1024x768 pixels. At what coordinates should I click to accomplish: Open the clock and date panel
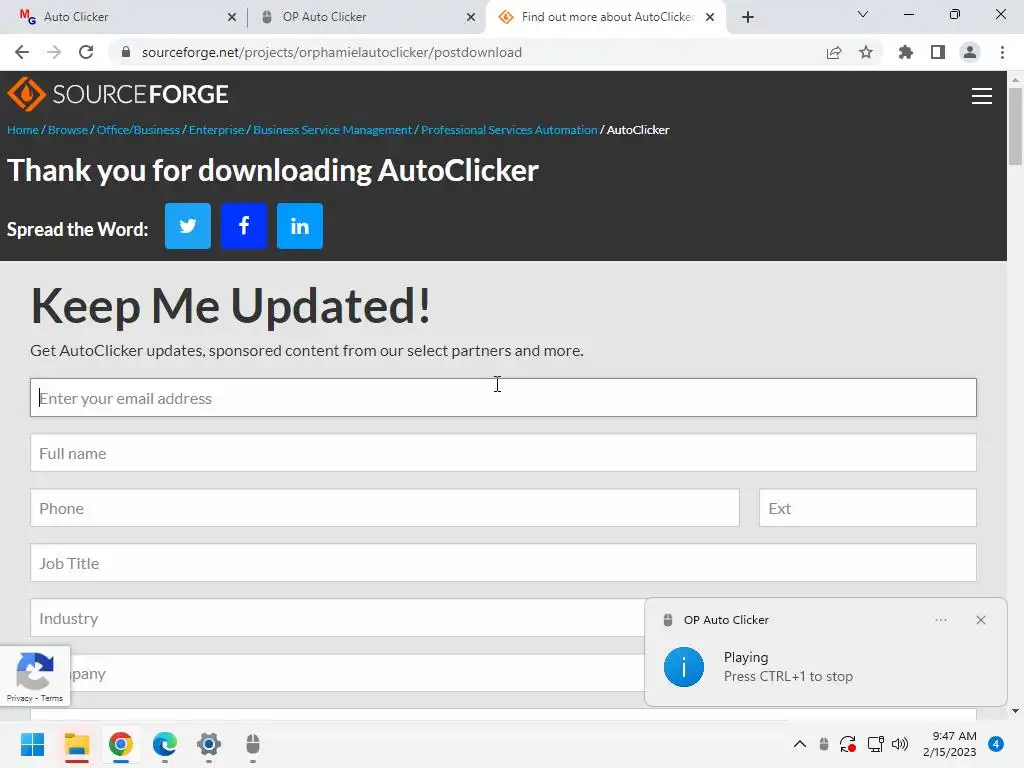950,744
